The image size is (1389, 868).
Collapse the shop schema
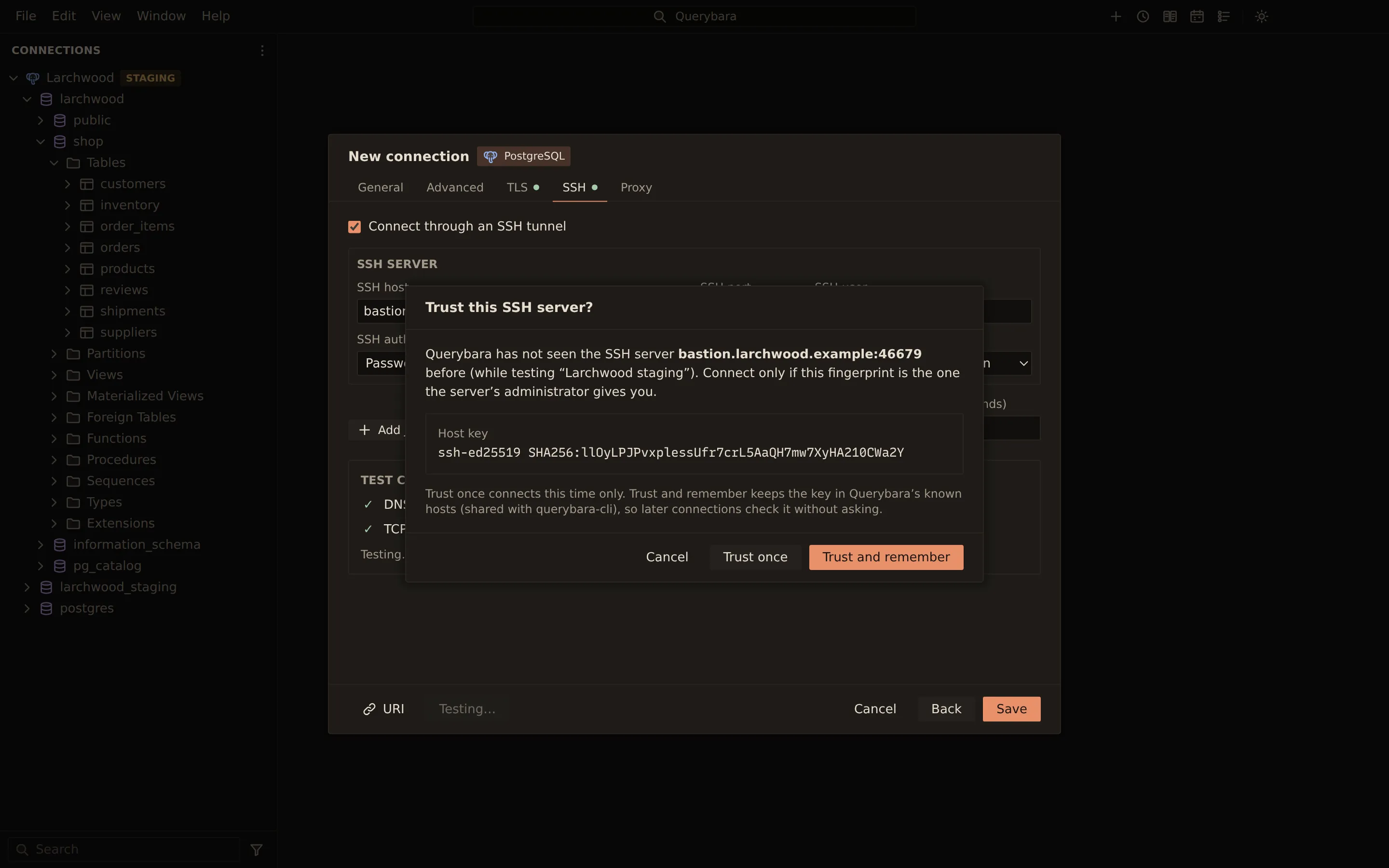(41, 142)
